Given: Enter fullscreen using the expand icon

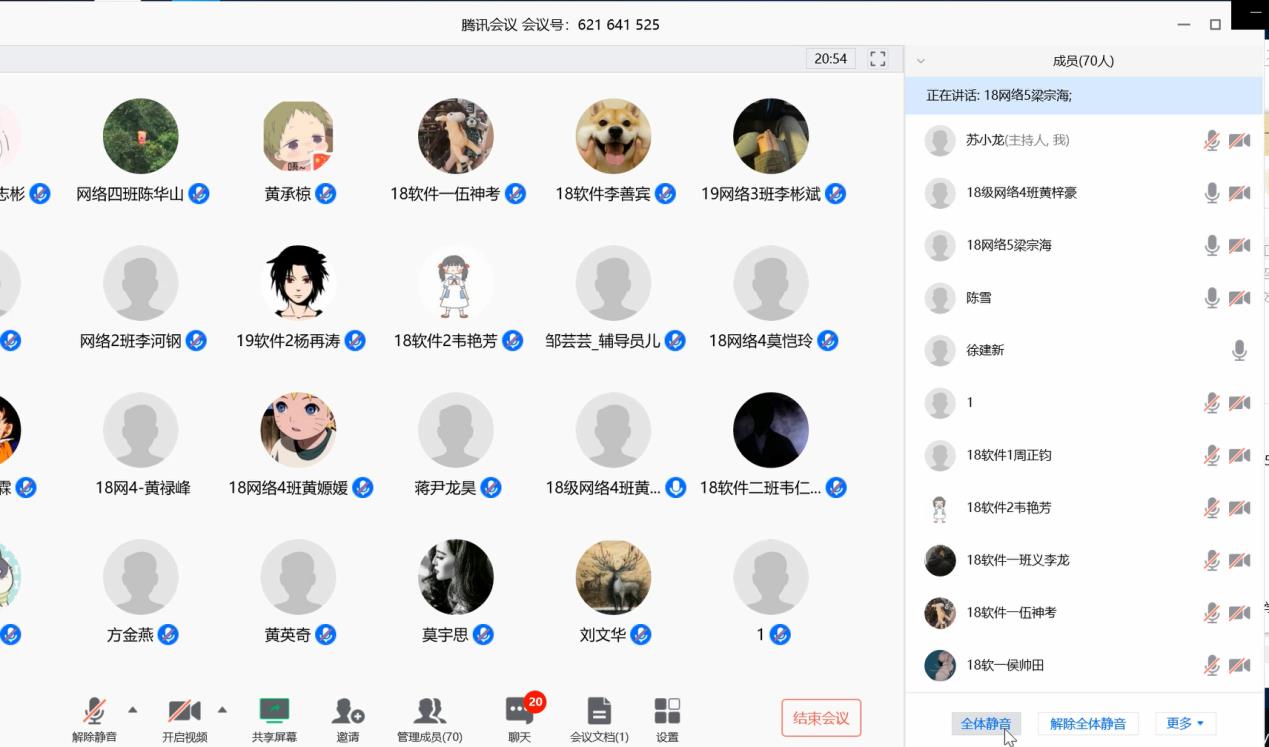Looking at the screenshot, I should [x=878, y=59].
